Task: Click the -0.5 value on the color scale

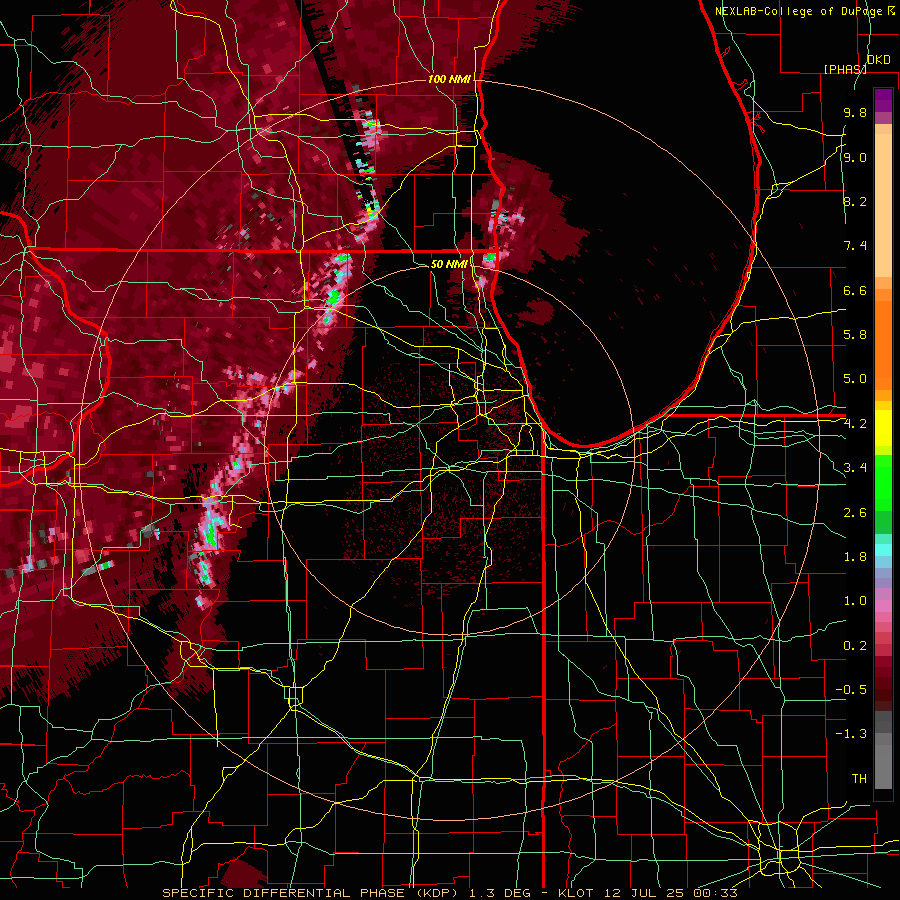Action: click(x=851, y=690)
